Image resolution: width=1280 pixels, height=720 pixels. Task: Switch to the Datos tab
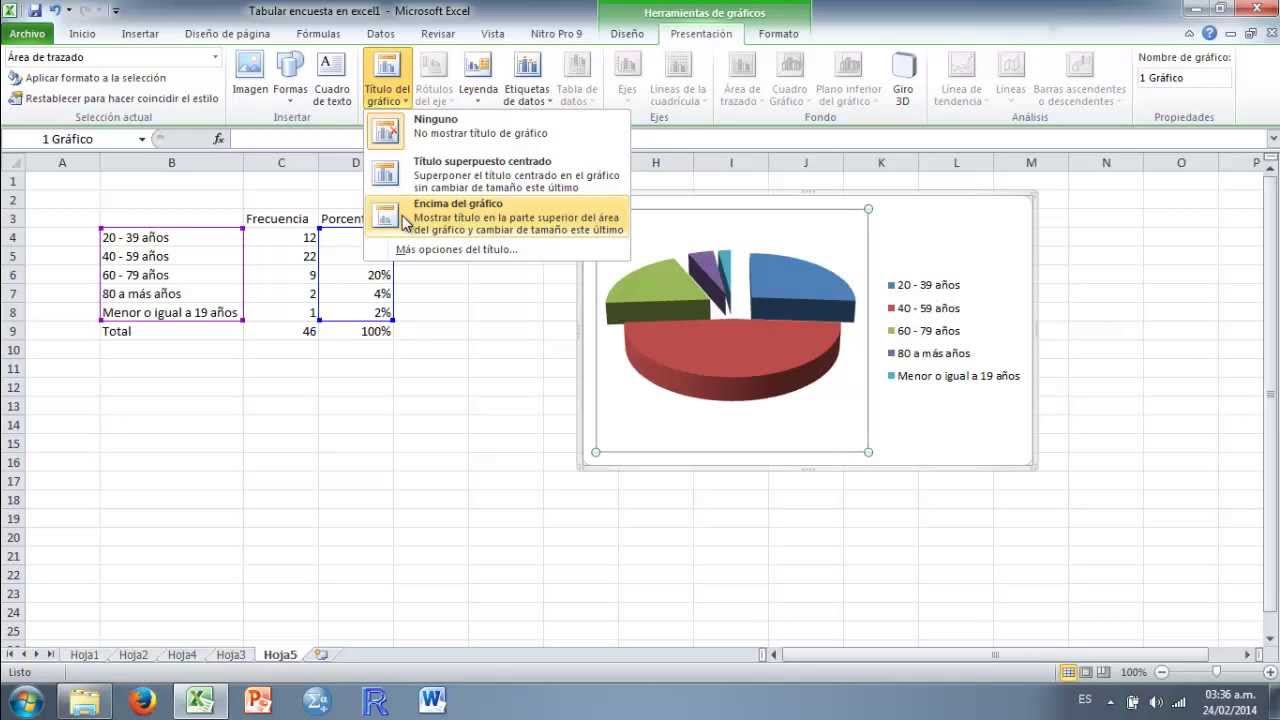pyautogui.click(x=380, y=33)
